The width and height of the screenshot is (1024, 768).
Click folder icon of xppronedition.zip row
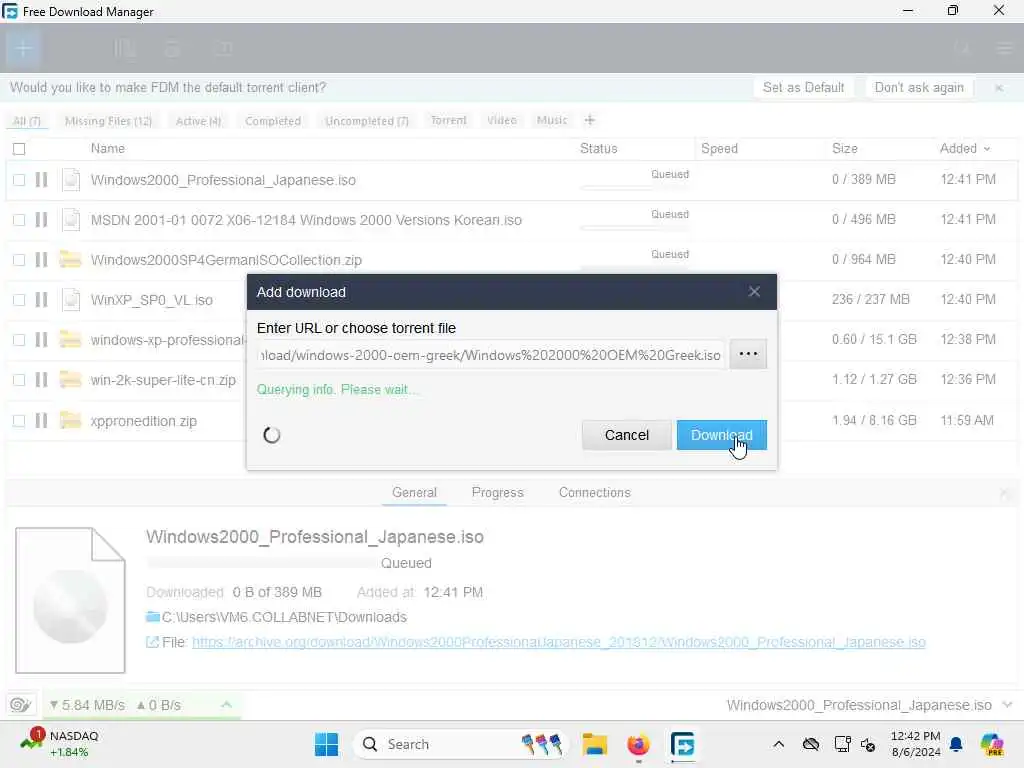pos(71,420)
